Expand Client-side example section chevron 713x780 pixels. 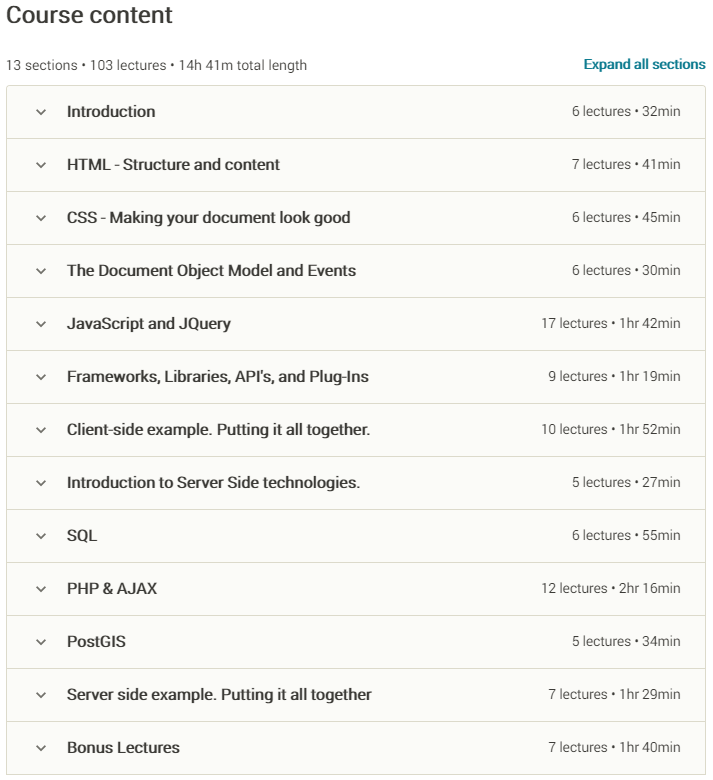coord(41,430)
